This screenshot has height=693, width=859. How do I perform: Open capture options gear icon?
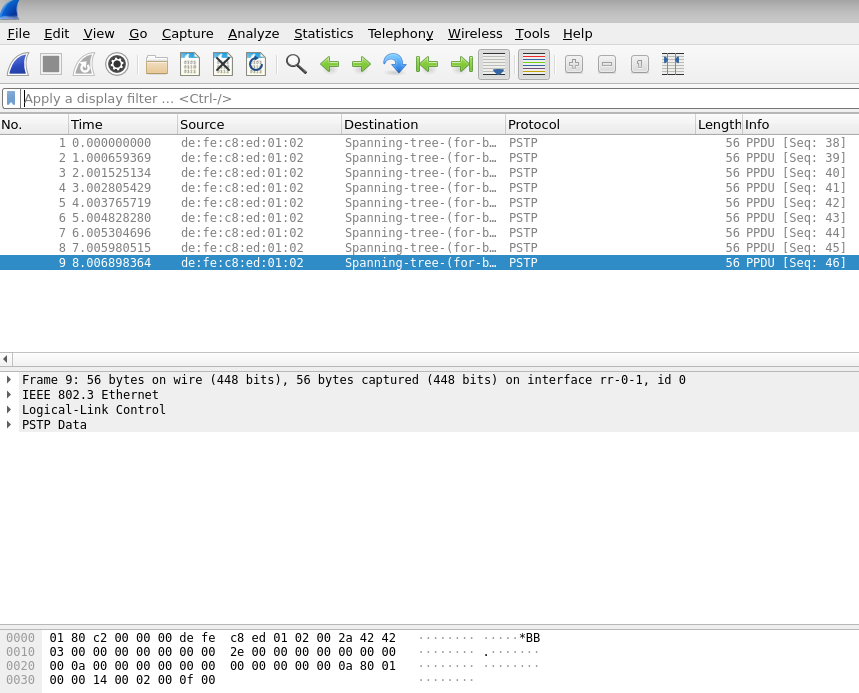point(117,64)
